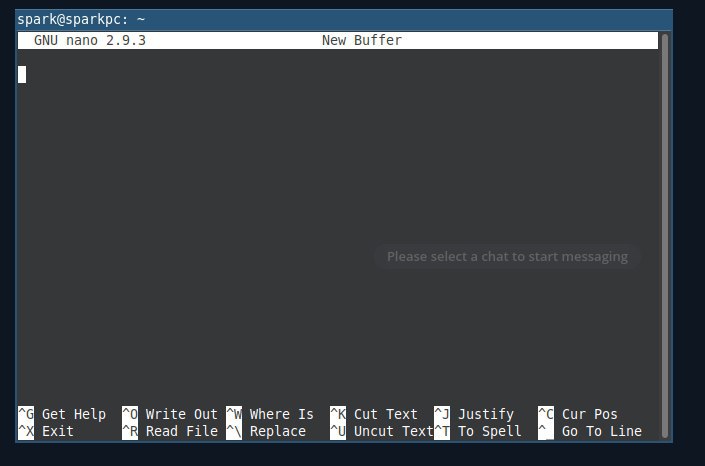Click the spark@sparkpc terminal title bar
The height and width of the screenshot is (466, 705).
pyautogui.click(x=344, y=20)
